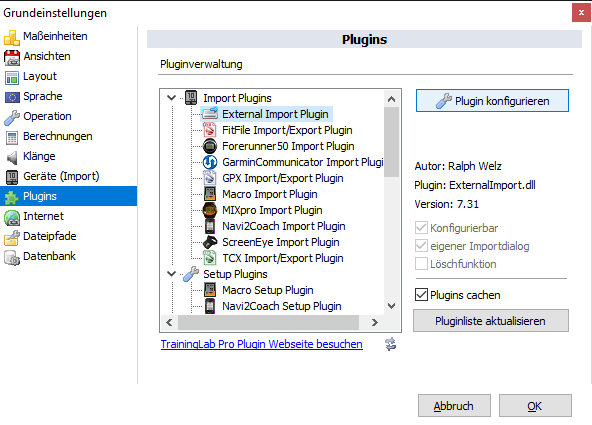Click the Konfigurierbar checkbox
Image resolution: width=592 pixels, height=425 pixels.
coord(421,228)
